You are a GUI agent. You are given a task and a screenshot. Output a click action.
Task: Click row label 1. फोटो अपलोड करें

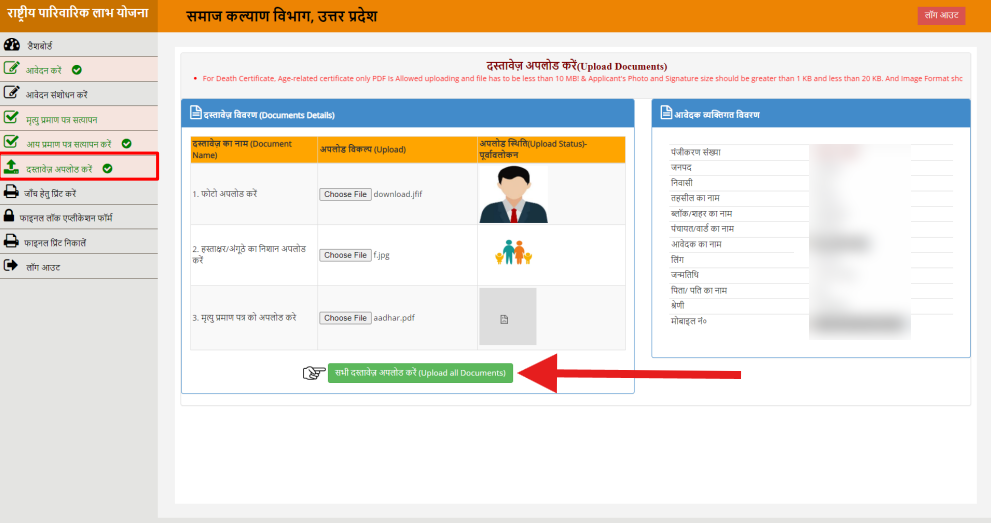pyautogui.click(x=225, y=194)
